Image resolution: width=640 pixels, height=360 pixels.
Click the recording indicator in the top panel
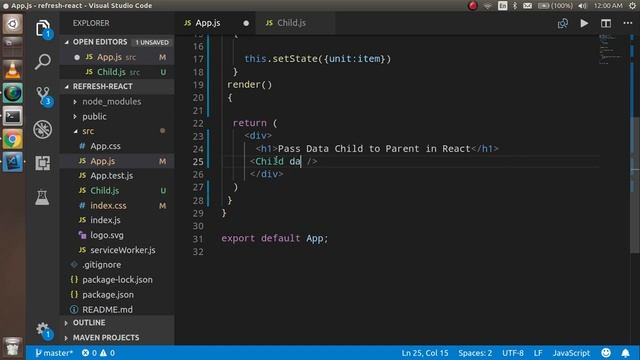click(473, 6)
